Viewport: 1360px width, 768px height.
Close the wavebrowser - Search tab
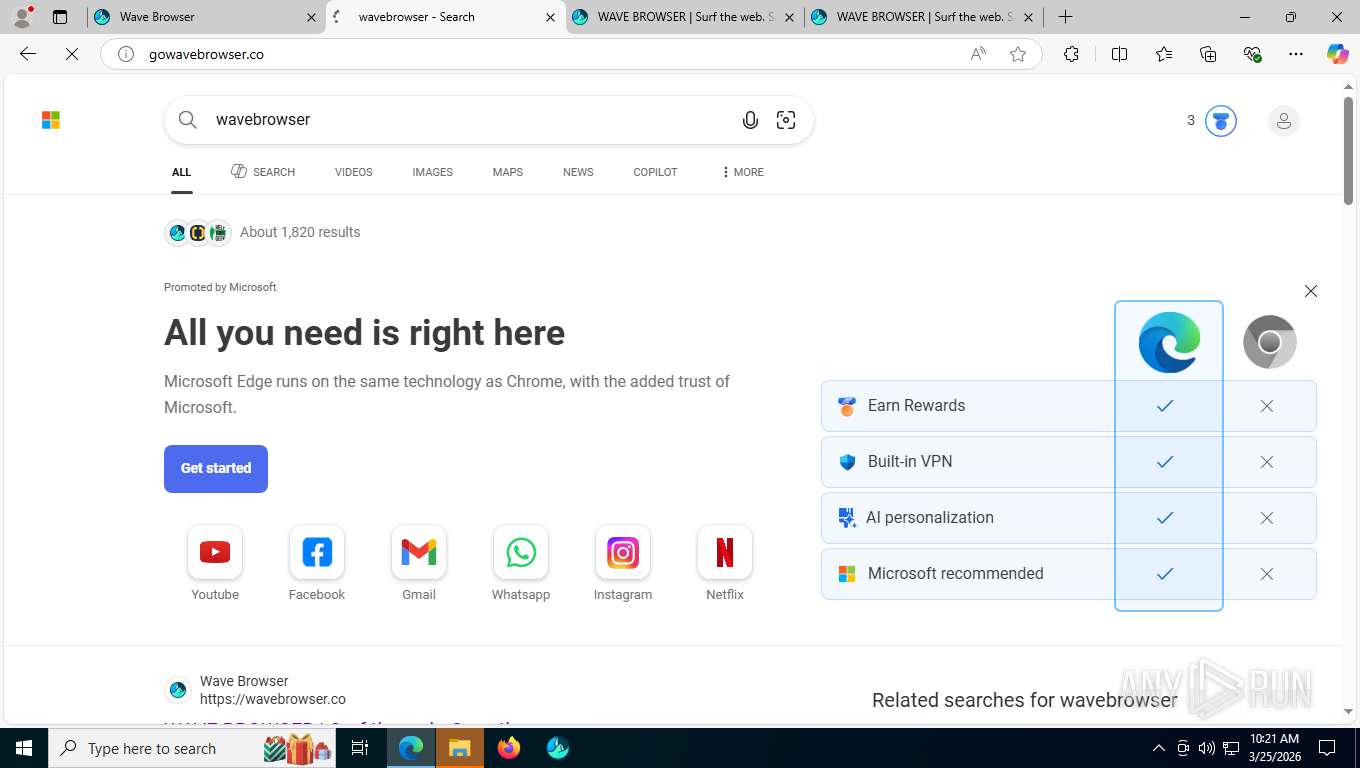(x=550, y=17)
